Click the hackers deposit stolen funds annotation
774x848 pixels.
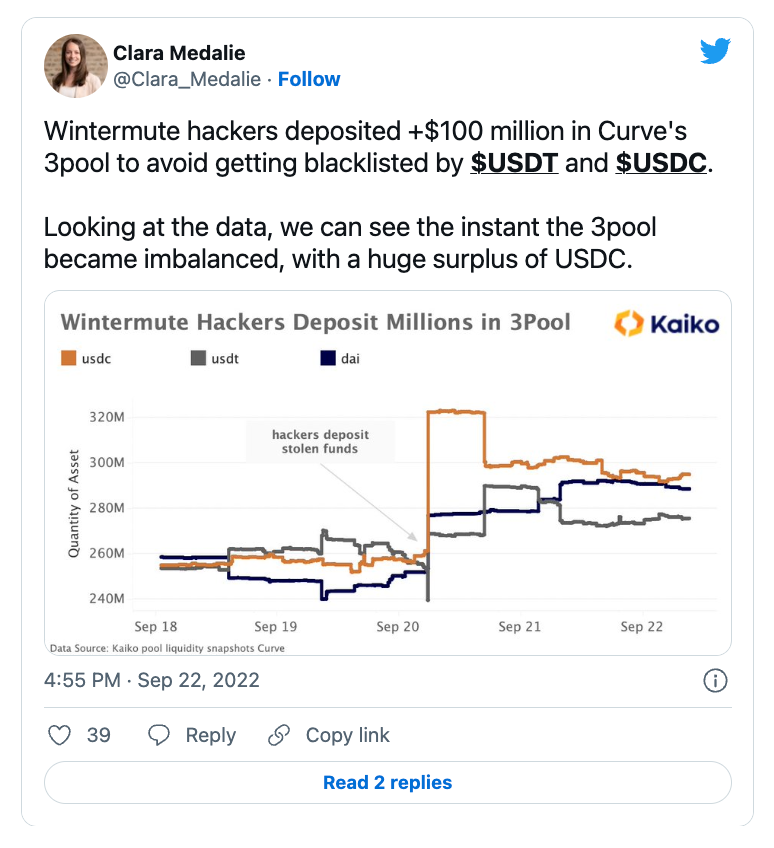tap(320, 441)
